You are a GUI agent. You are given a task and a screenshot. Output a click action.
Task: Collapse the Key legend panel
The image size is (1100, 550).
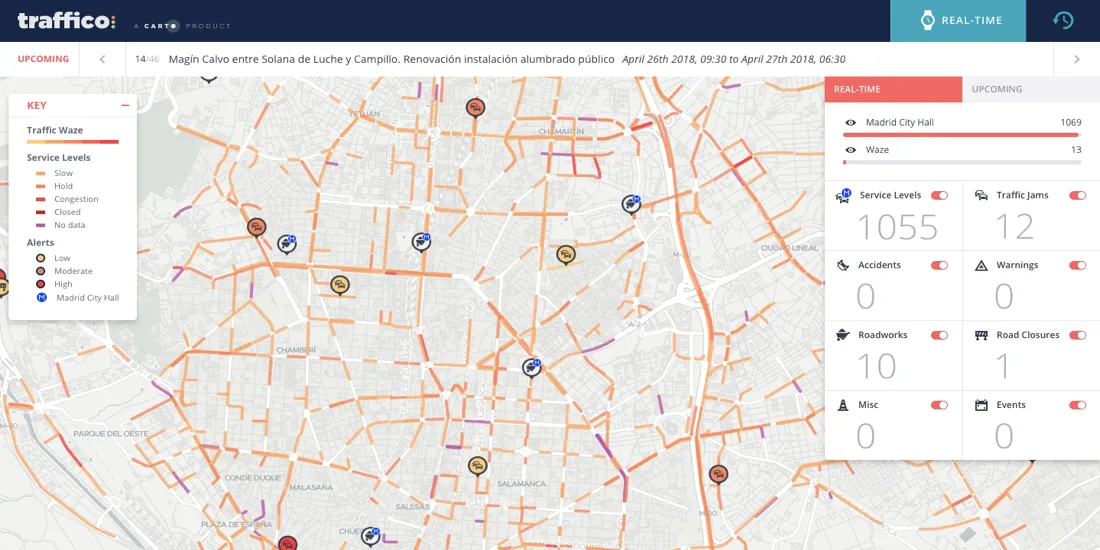point(125,105)
